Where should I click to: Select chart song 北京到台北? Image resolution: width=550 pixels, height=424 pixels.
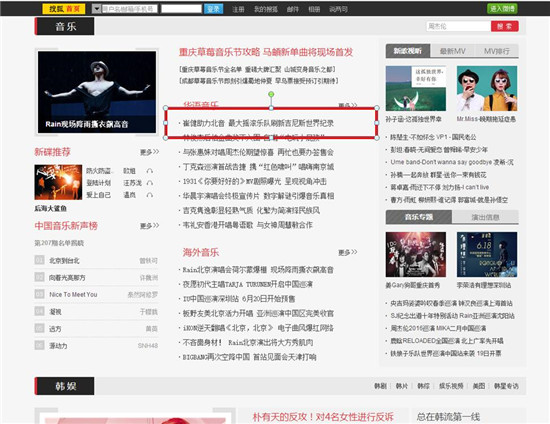tap(64, 261)
